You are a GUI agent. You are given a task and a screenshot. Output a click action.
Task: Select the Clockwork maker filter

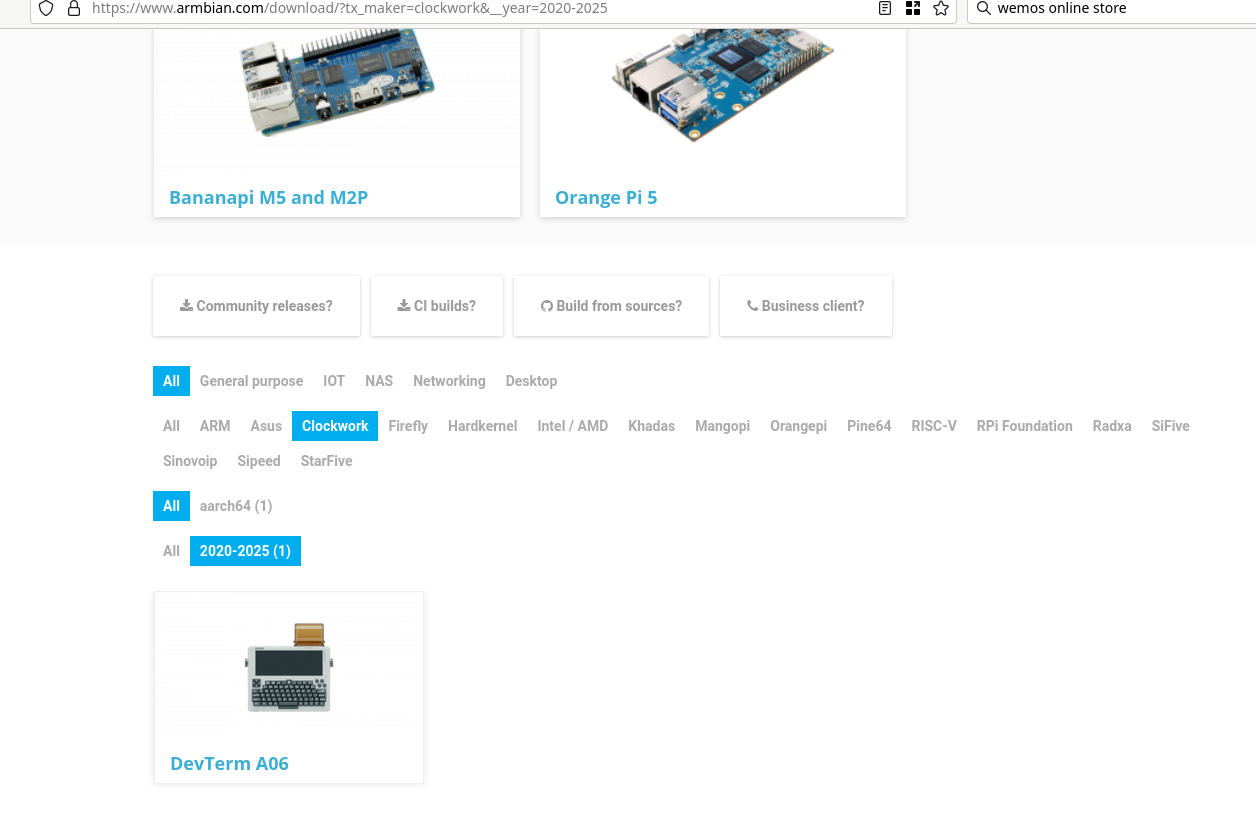[335, 426]
